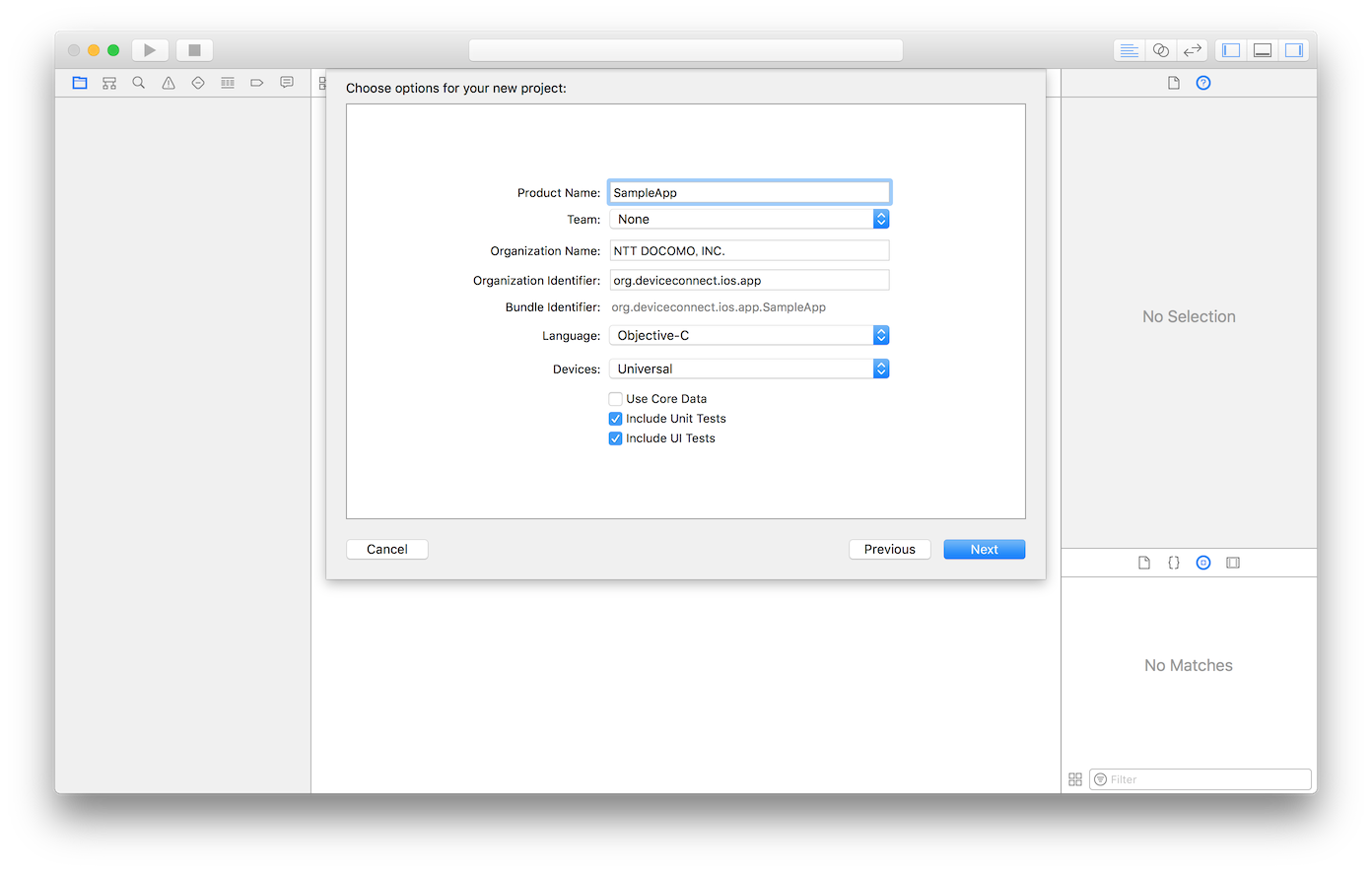Screen dimensions: 1372x872
Task: Hide the Utilities right panel
Action: [x=1293, y=50]
